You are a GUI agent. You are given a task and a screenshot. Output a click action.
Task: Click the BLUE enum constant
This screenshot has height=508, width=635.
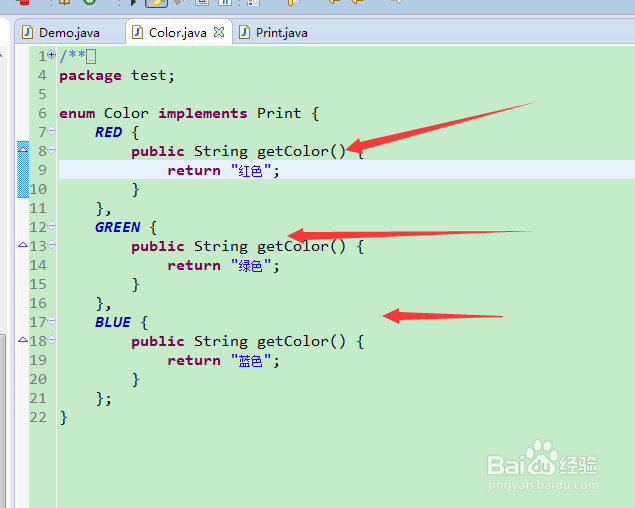[x=113, y=322]
